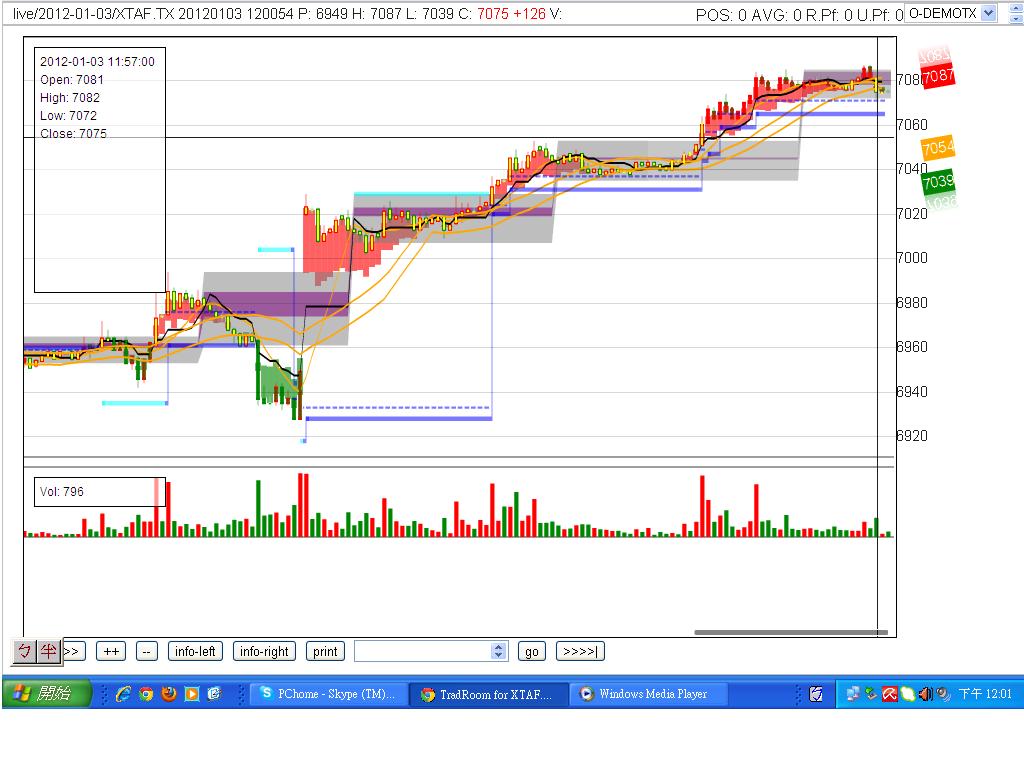Viewport: 1024px width, 768px height.
Task: Click the 6940 price axis label
Action: tap(912, 391)
